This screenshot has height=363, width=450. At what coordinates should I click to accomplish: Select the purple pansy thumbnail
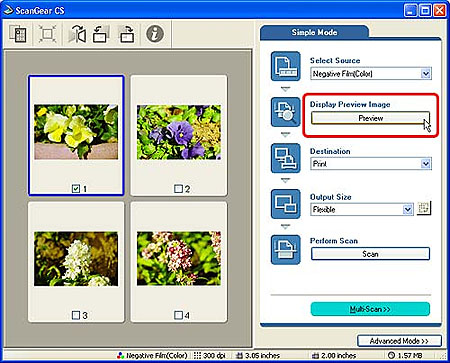[x=179, y=132]
